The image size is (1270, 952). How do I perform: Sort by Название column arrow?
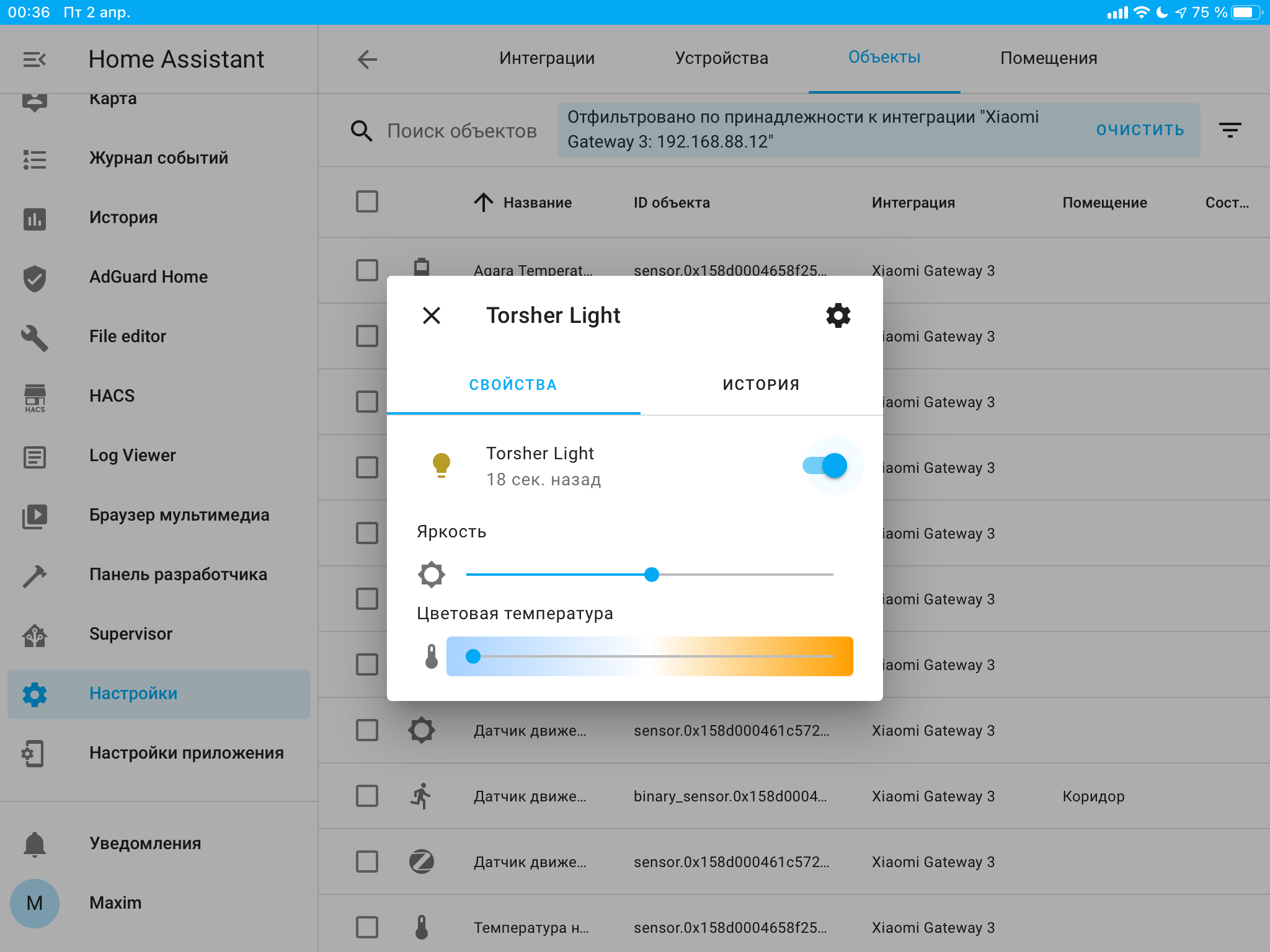pyautogui.click(x=484, y=202)
